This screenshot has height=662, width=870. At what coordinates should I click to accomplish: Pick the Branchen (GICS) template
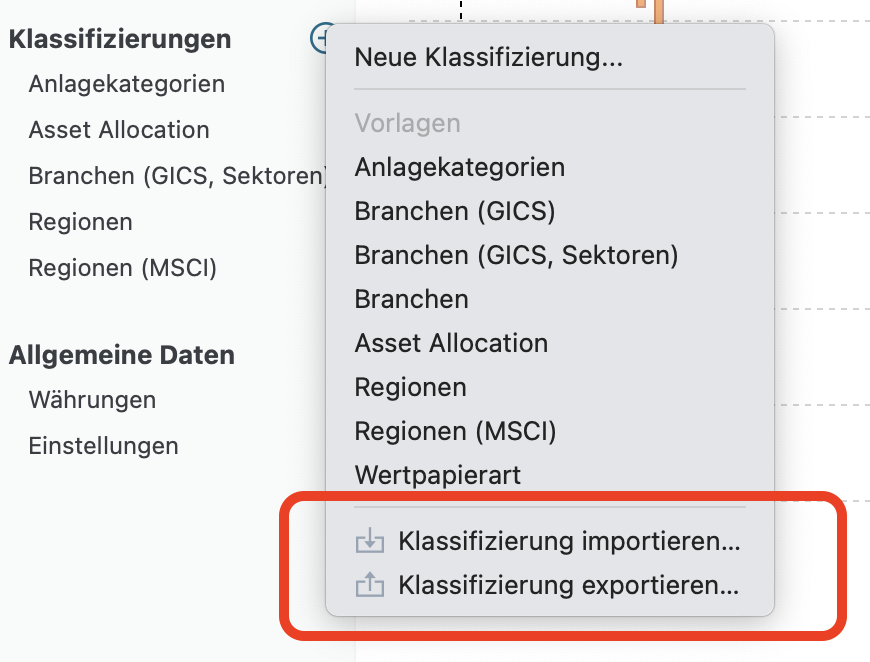pos(454,211)
